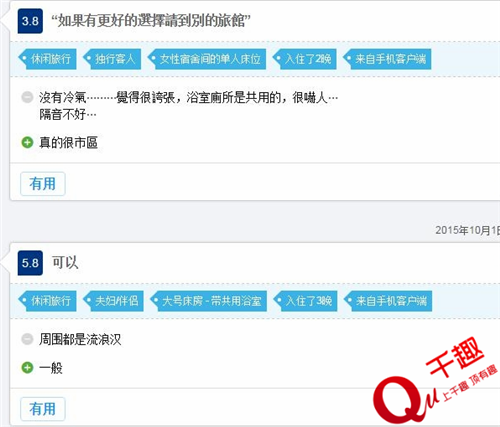This screenshot has width=500, height=427.
Task: Click the 2015年10月 review date
Action: point(467,230)
